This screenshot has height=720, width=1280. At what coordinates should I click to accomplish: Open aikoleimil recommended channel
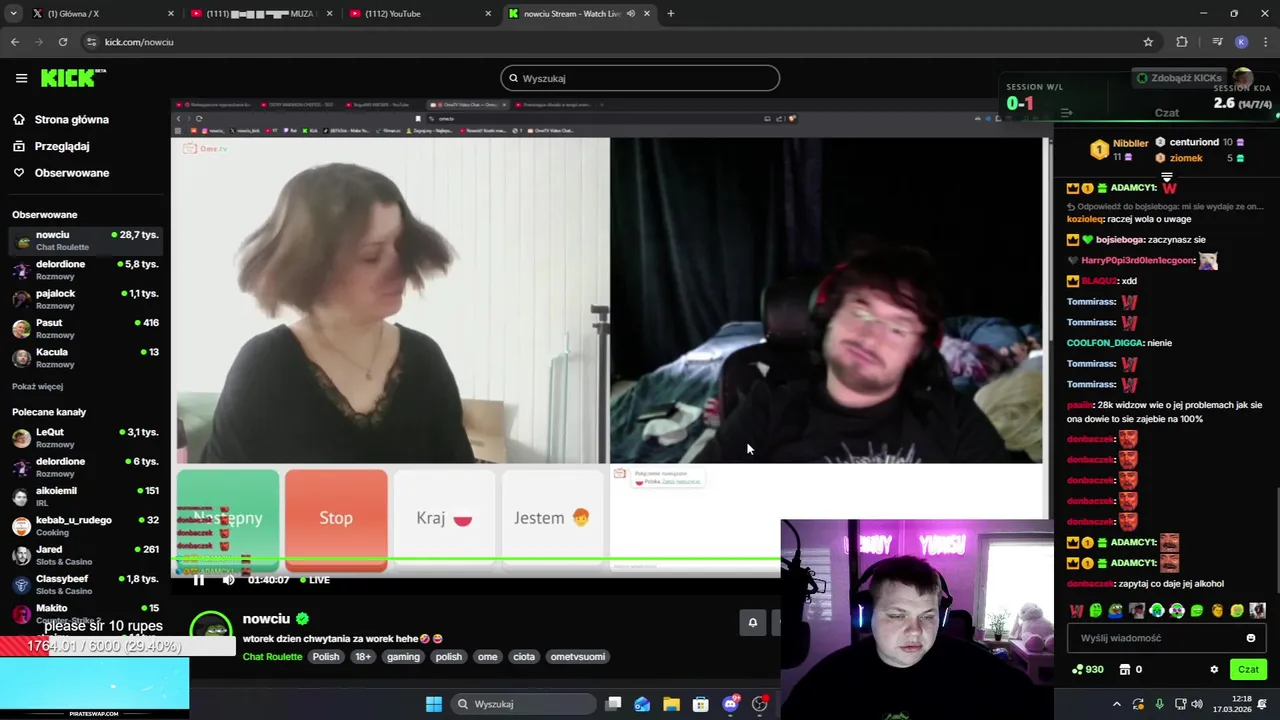click(x=85, y=496)
